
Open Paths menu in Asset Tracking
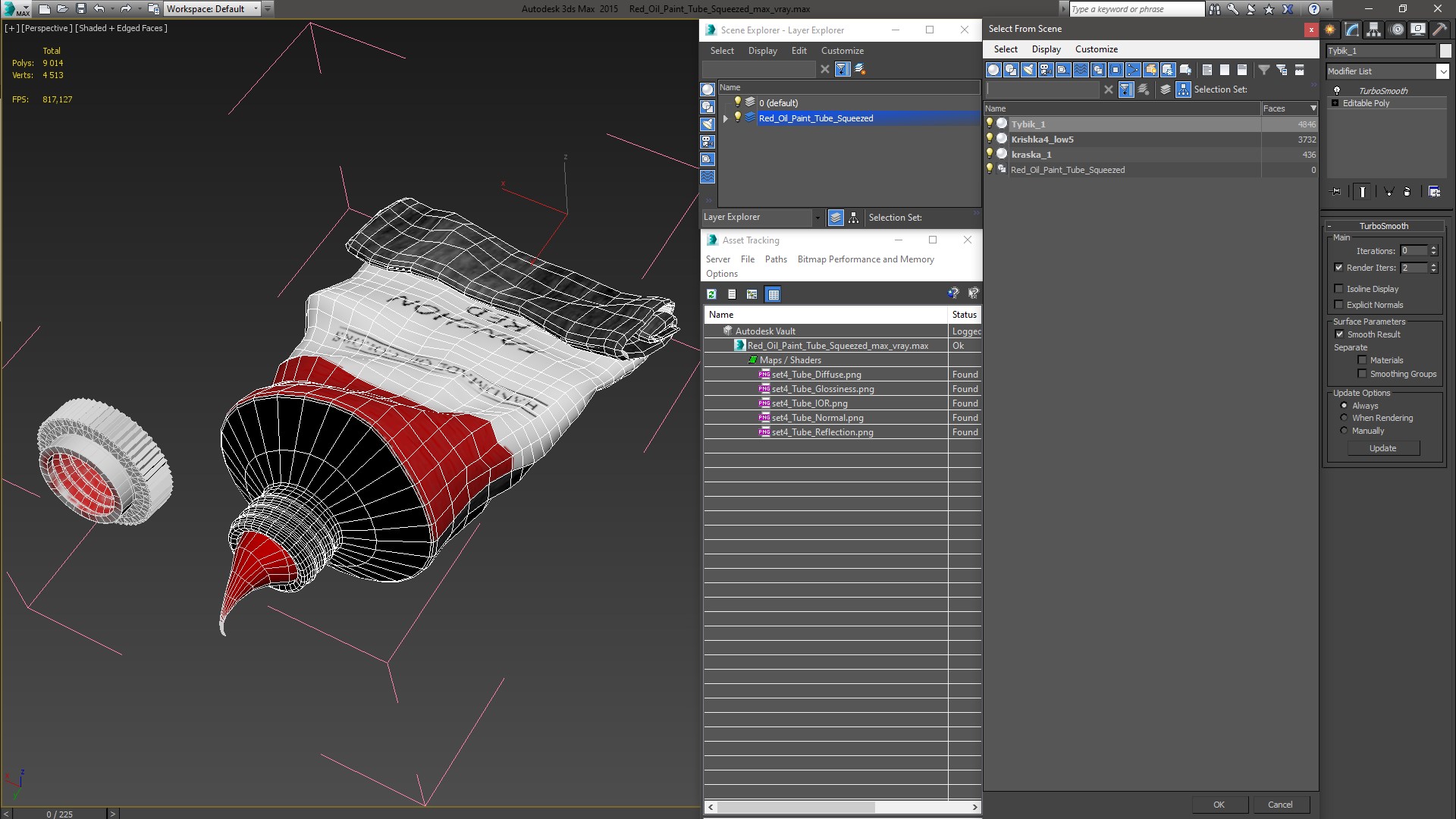click(775, 259)
